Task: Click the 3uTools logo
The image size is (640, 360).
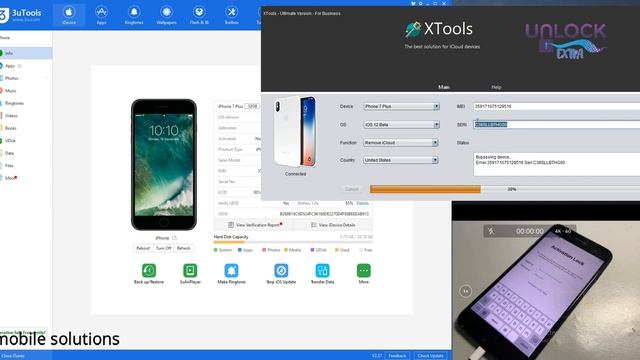Action: 21,15
